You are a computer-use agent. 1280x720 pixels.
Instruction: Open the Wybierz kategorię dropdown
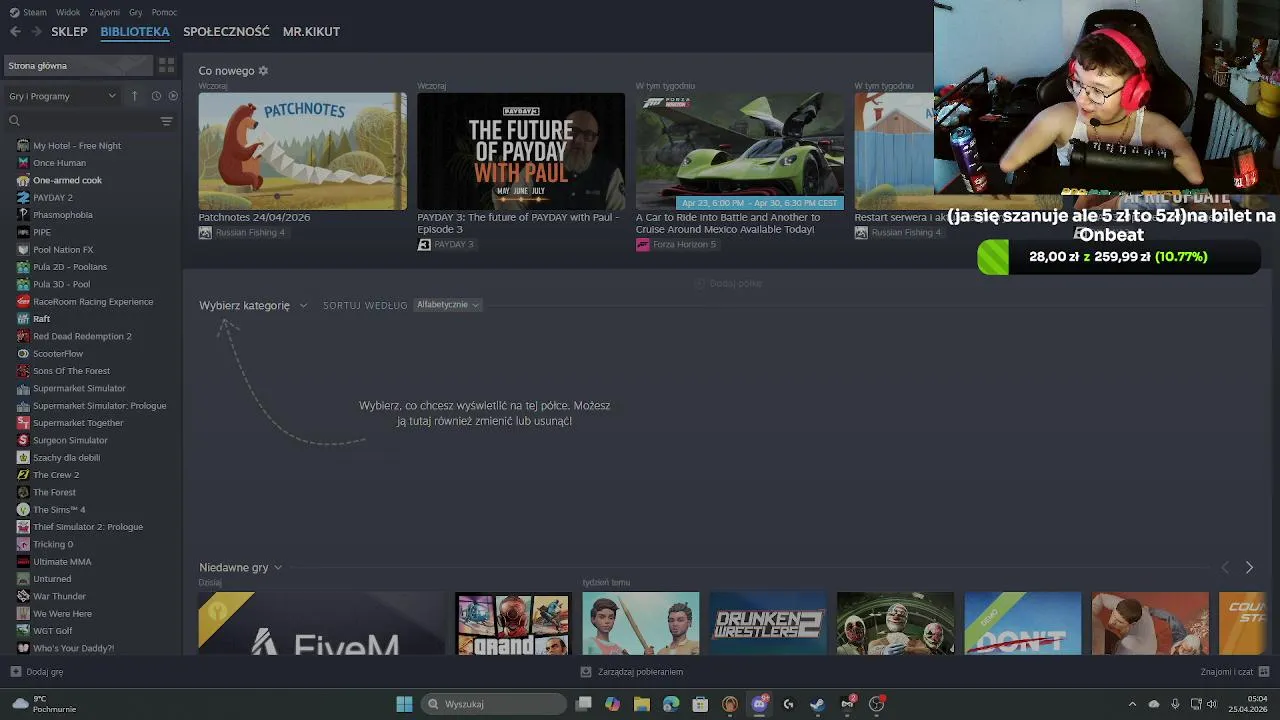coord(253,305)
